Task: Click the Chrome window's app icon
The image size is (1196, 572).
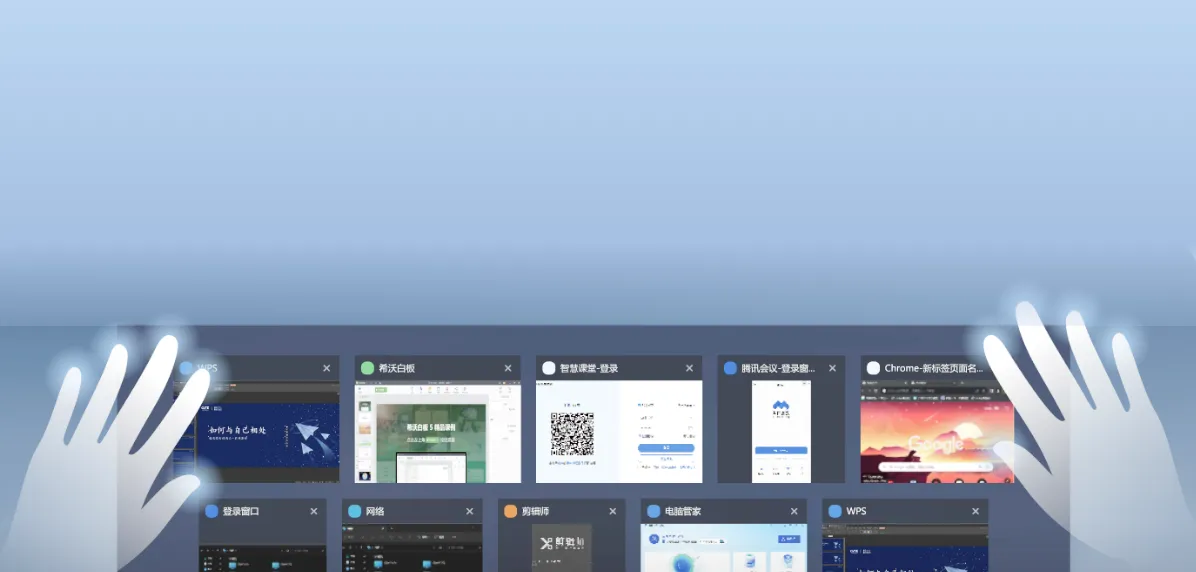Action: [x=873, y=368]
